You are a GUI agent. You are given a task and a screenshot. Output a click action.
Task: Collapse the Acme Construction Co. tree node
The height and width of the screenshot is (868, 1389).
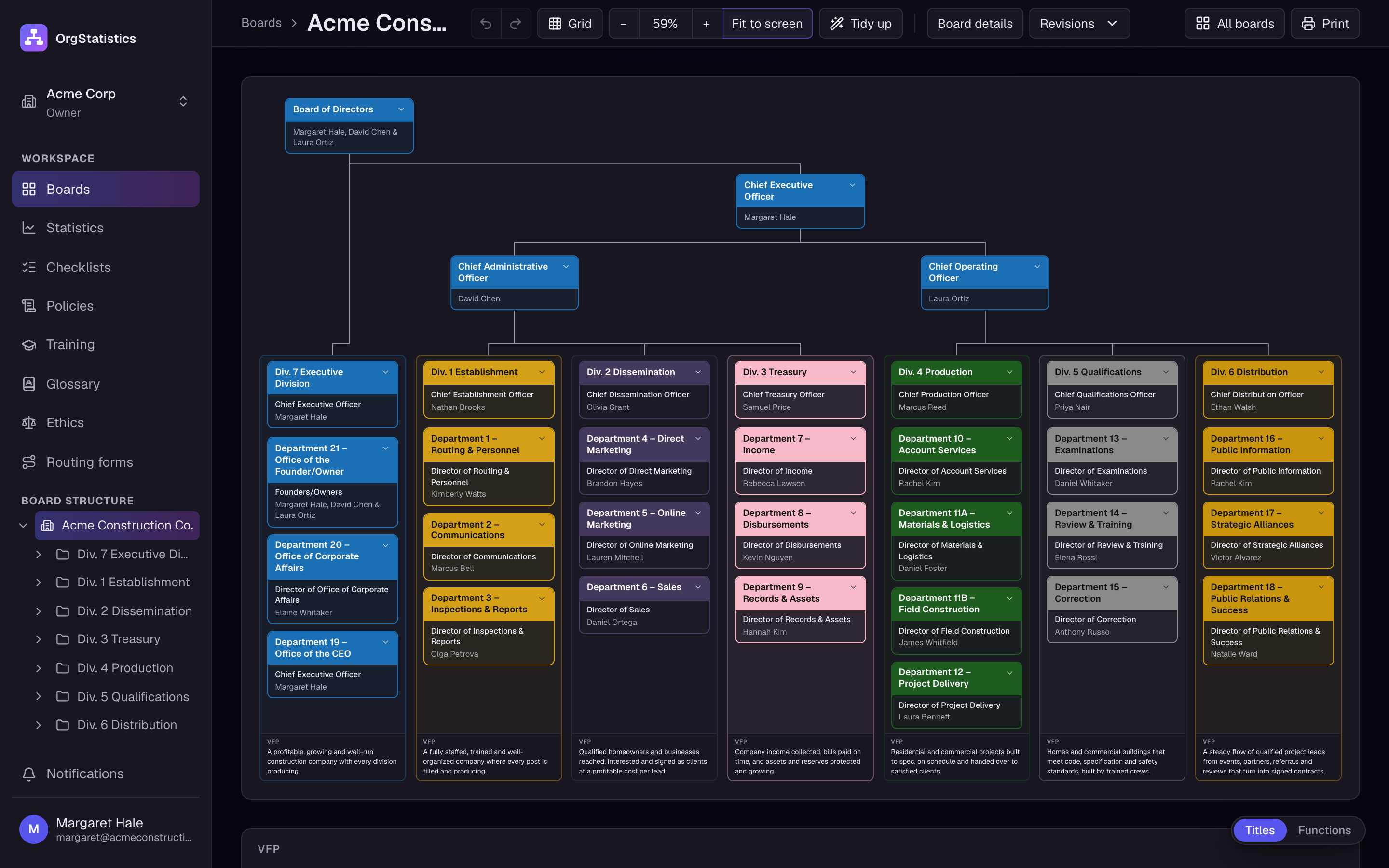(x=23, y=525)
